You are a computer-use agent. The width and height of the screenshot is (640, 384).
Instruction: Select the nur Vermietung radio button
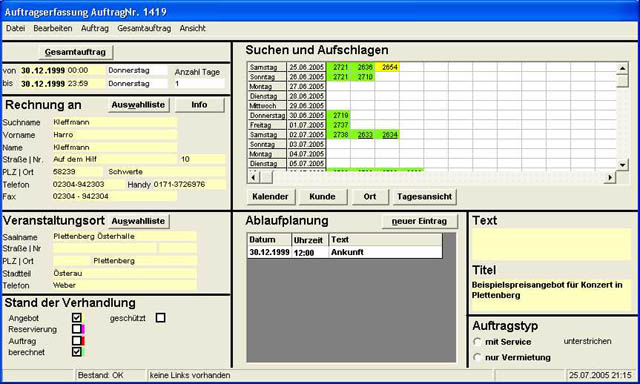(x=477, y=357)
